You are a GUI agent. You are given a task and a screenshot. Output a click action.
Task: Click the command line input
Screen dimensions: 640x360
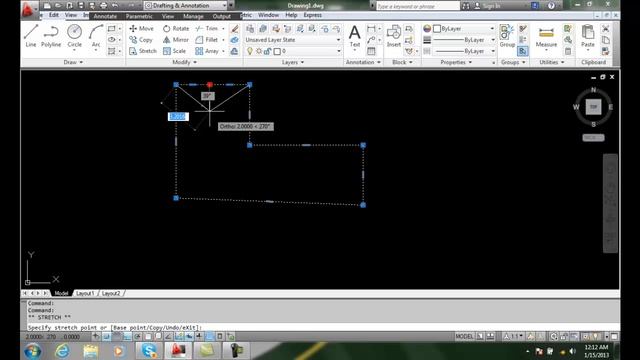323,327
